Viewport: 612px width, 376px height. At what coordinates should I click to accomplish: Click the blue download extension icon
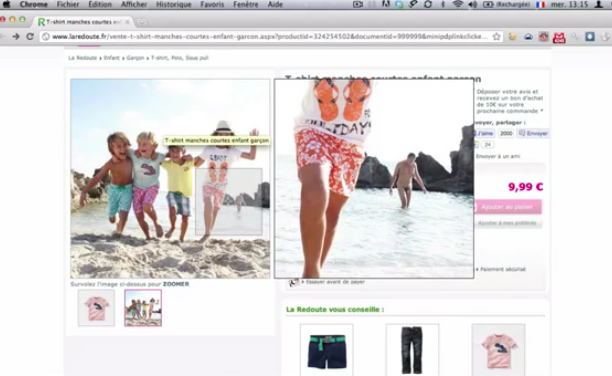pos(590,36)
